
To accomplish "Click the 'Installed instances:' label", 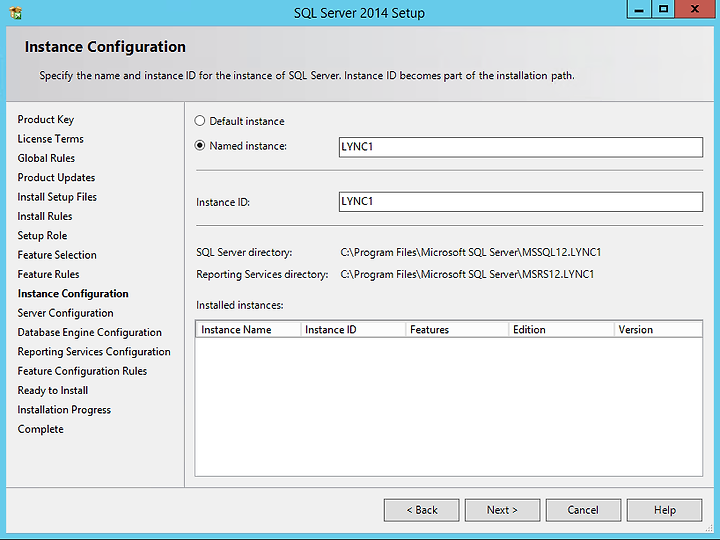I will pos(240,305).
